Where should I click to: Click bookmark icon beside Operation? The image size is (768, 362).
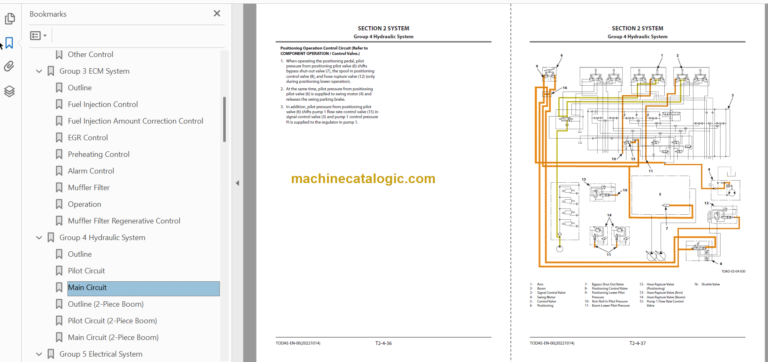pos(59,204)
